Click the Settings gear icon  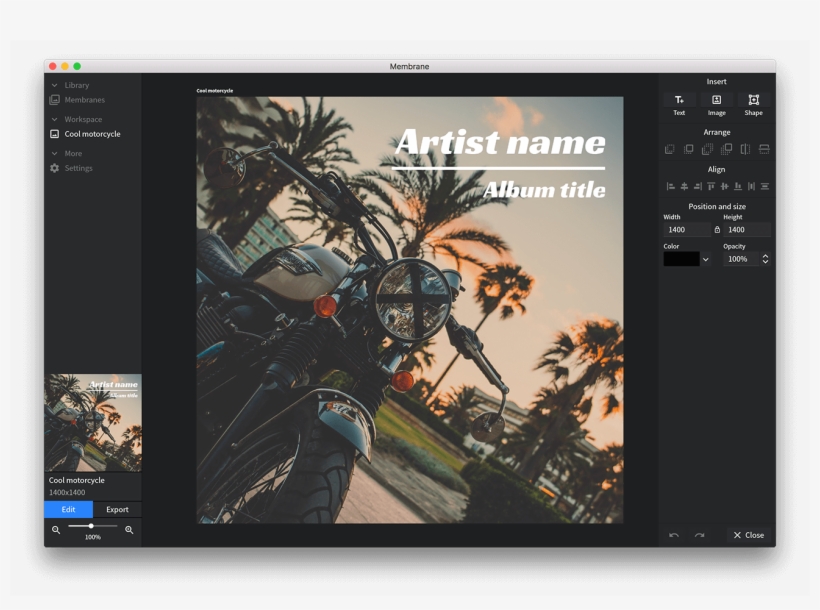(x=54, y=168)
